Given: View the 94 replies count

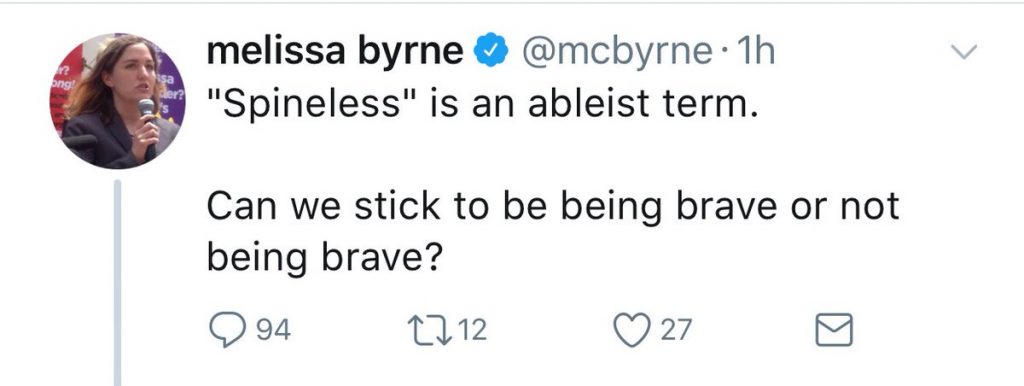Looking at the screenshot, I should [x=272, y=330].
